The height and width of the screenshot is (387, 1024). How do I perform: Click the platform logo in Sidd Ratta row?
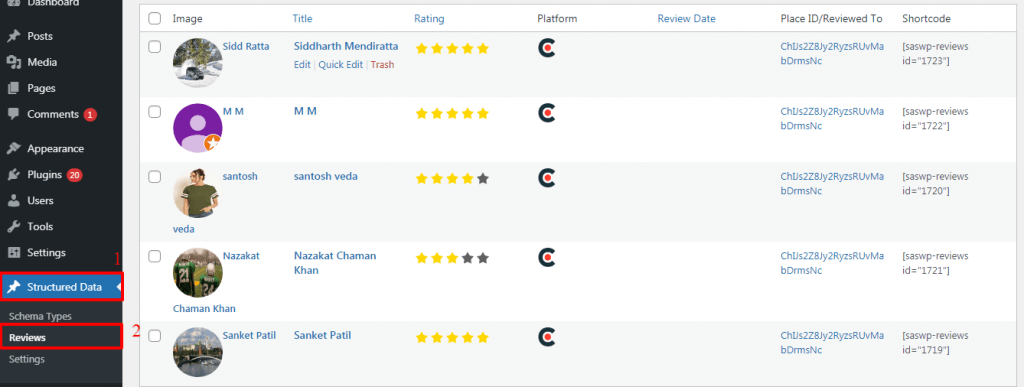click(547, 48)
